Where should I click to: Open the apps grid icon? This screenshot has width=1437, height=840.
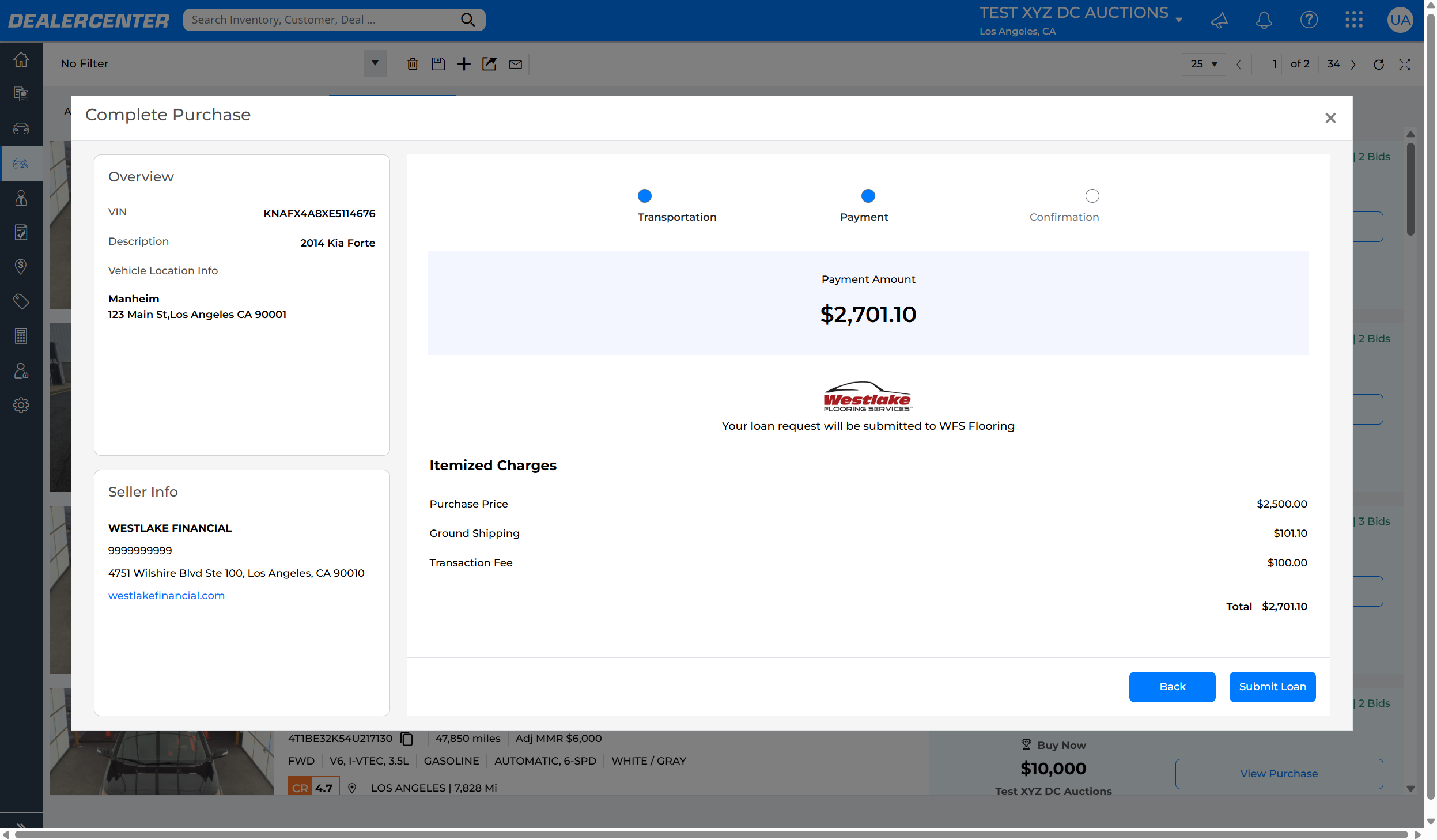point(1353,20)
